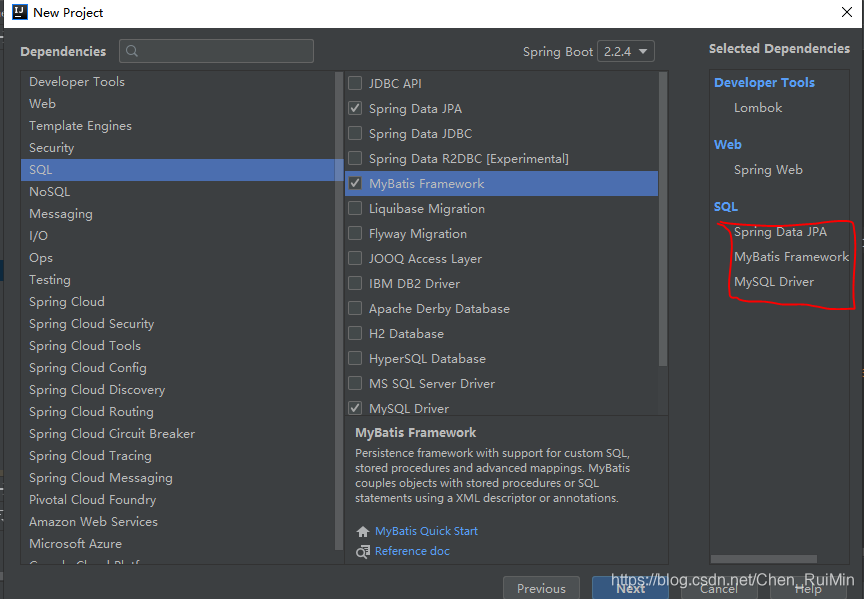Select Lombok in Selected Dependencies
This screenshot has width=864, height=599.
pyautogui.click(x=758, y=108)
